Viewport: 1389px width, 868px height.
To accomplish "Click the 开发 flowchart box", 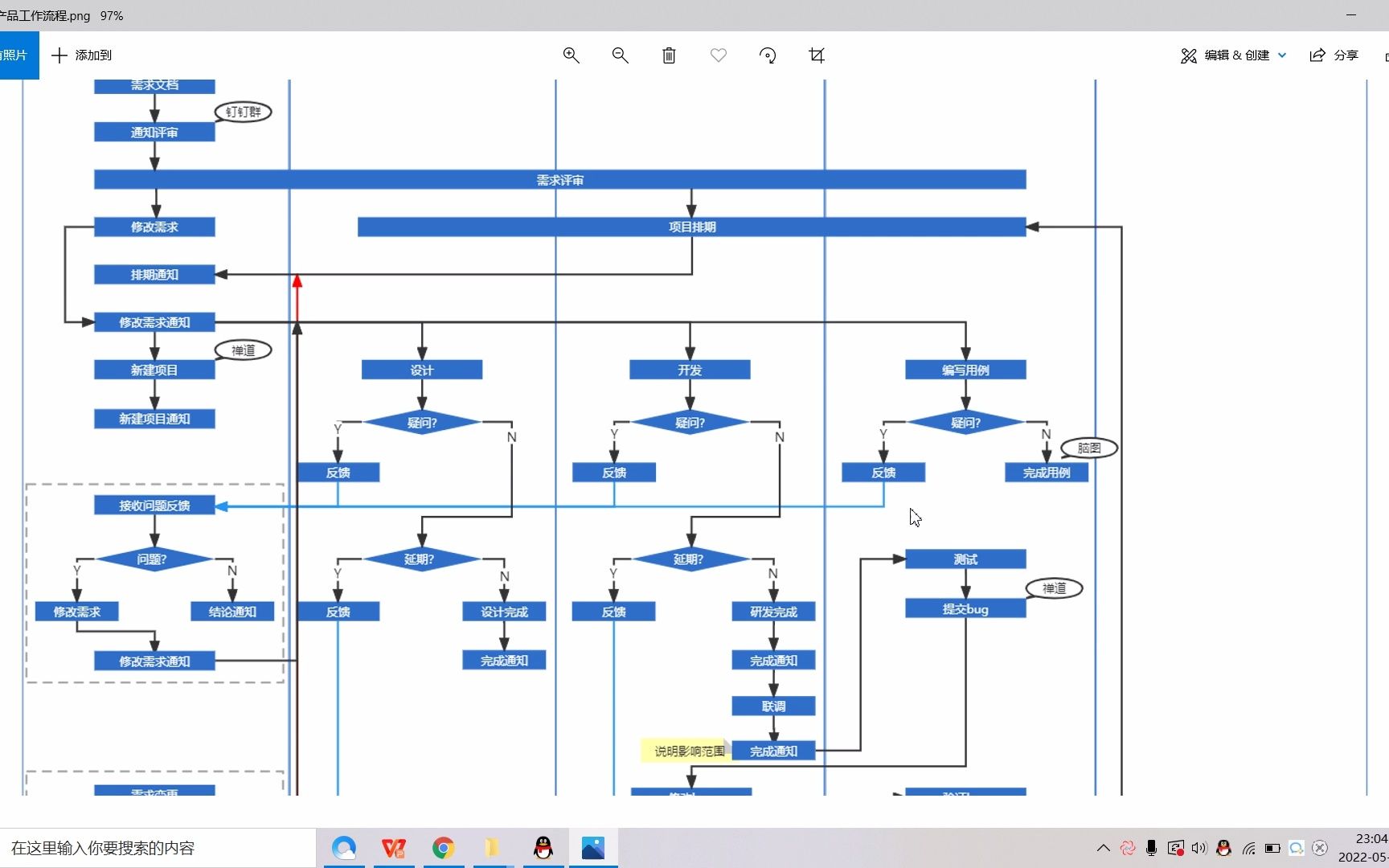I will [690, 370].
